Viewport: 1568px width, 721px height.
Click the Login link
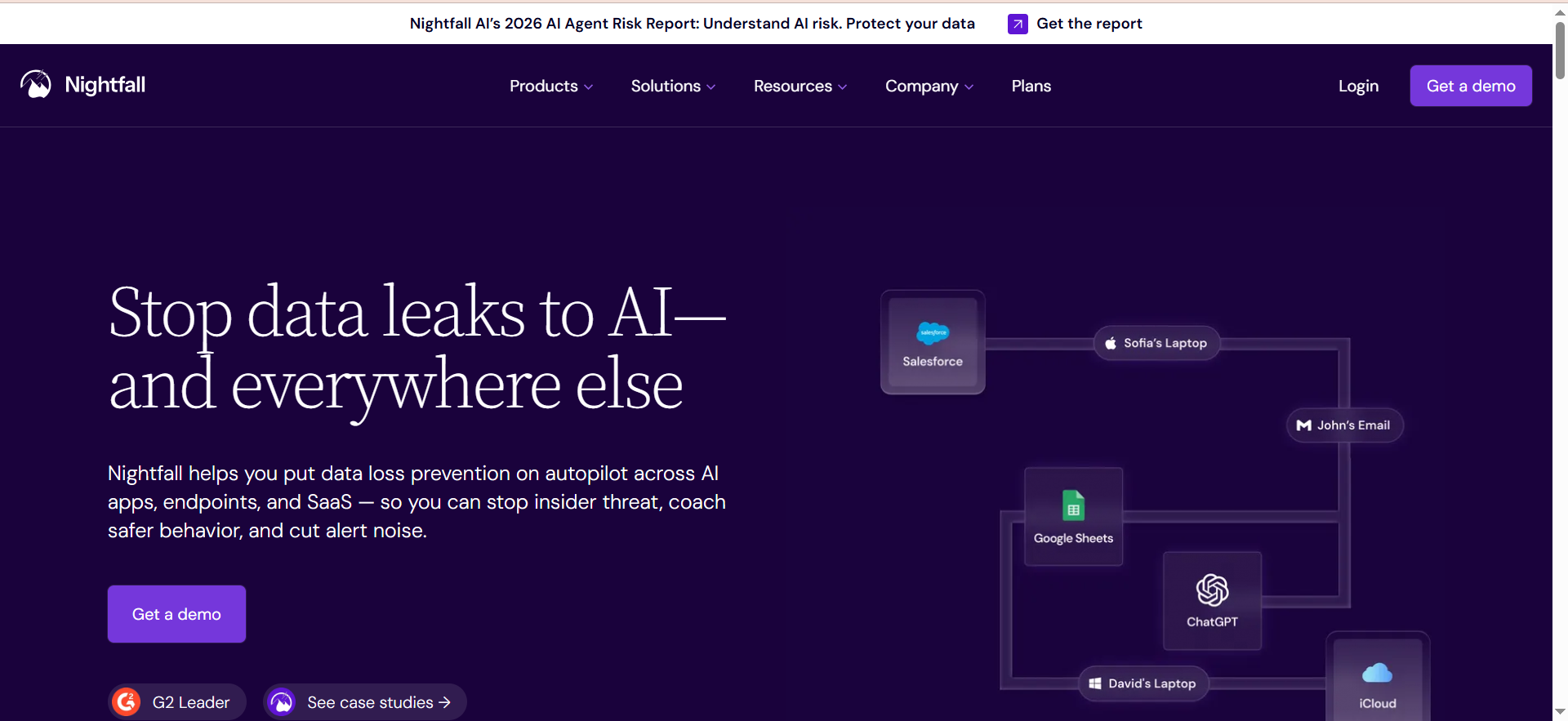tap(1358, 86)
